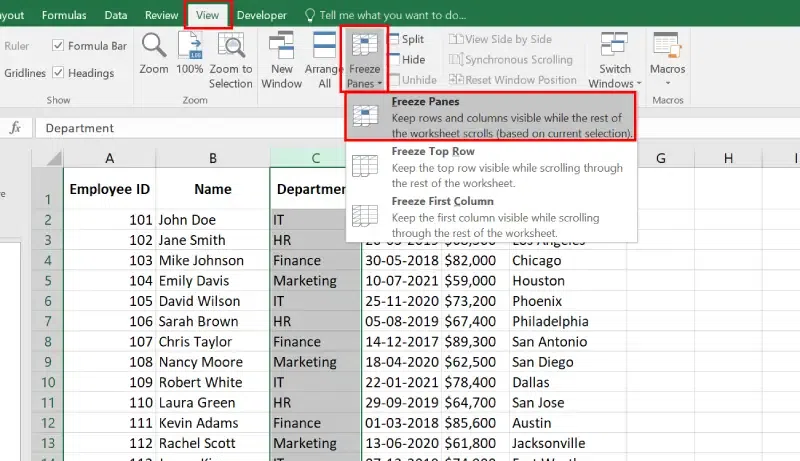This screenshot has height=461, width=800.
Task: Click the Austin city cell
Action: [568, 423]
